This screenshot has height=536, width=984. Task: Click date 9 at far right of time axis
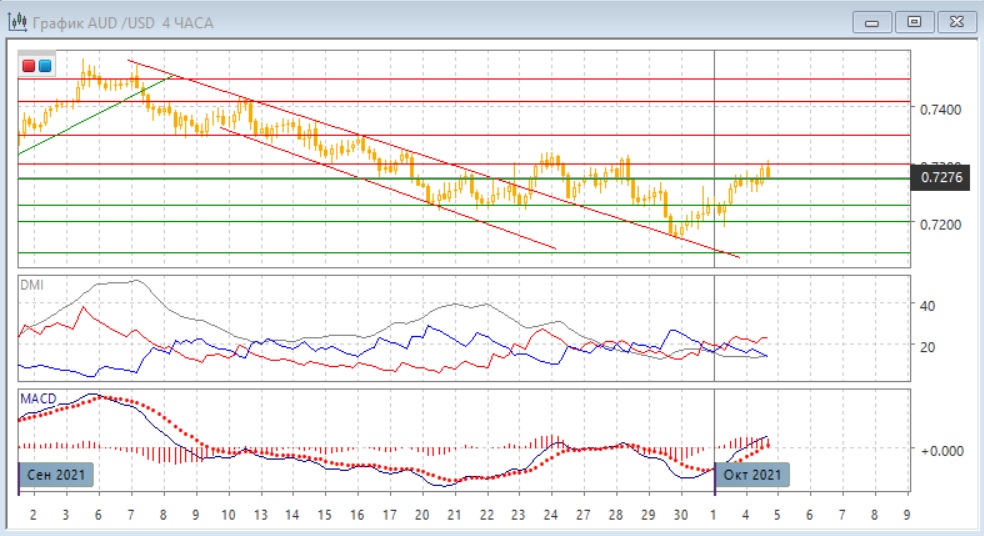click(x=906, y=514)
